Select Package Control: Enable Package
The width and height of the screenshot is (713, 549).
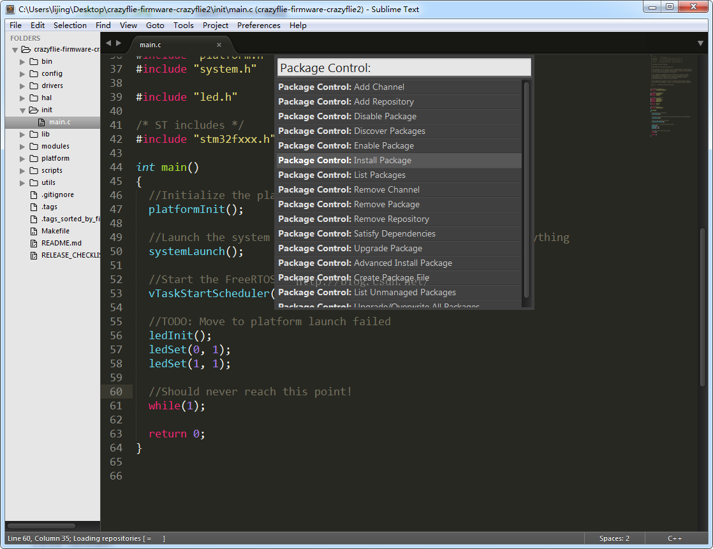click(399, 146)
